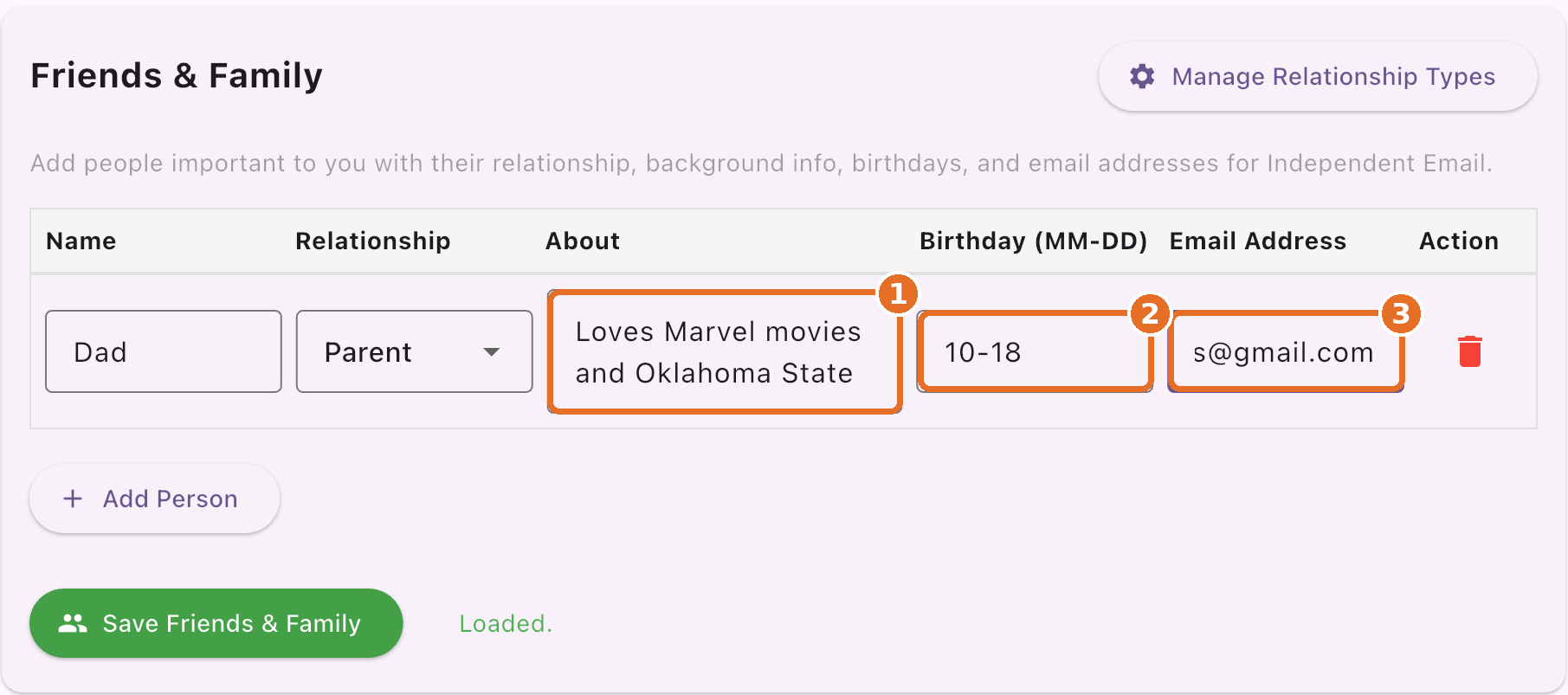The width and height of the screenshot is (1568, 695).
Task: Click the Name column header
Action: tap(81, 241)
